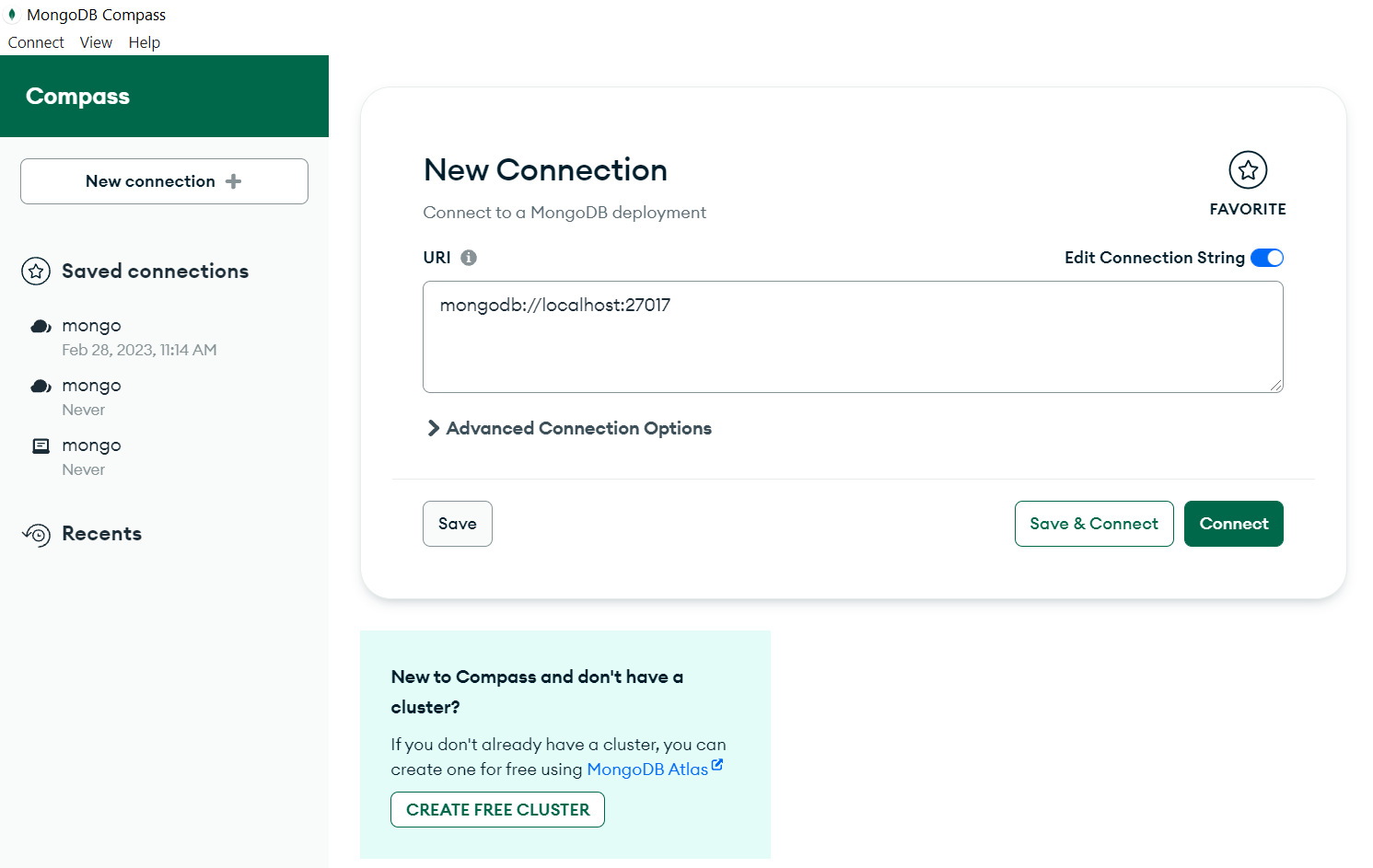Click the Saved connections star icon
The height and width of the screenshot is (868, 1373).
pyautogui.click(x=36, y=272)
